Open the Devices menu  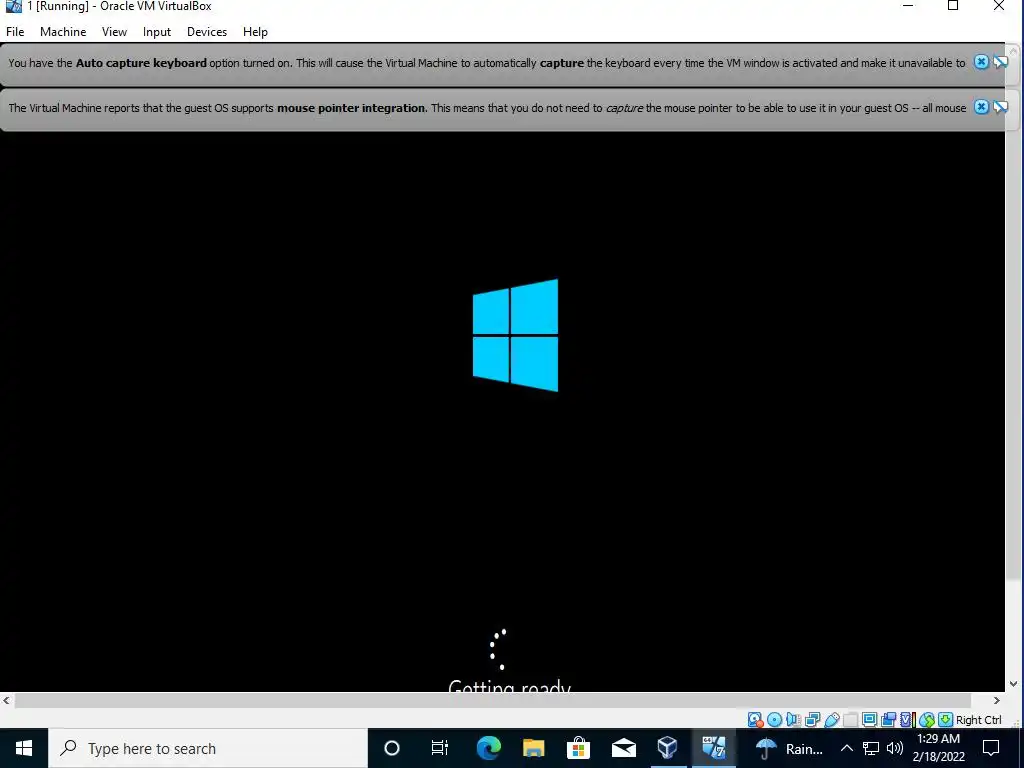[207, 31]
